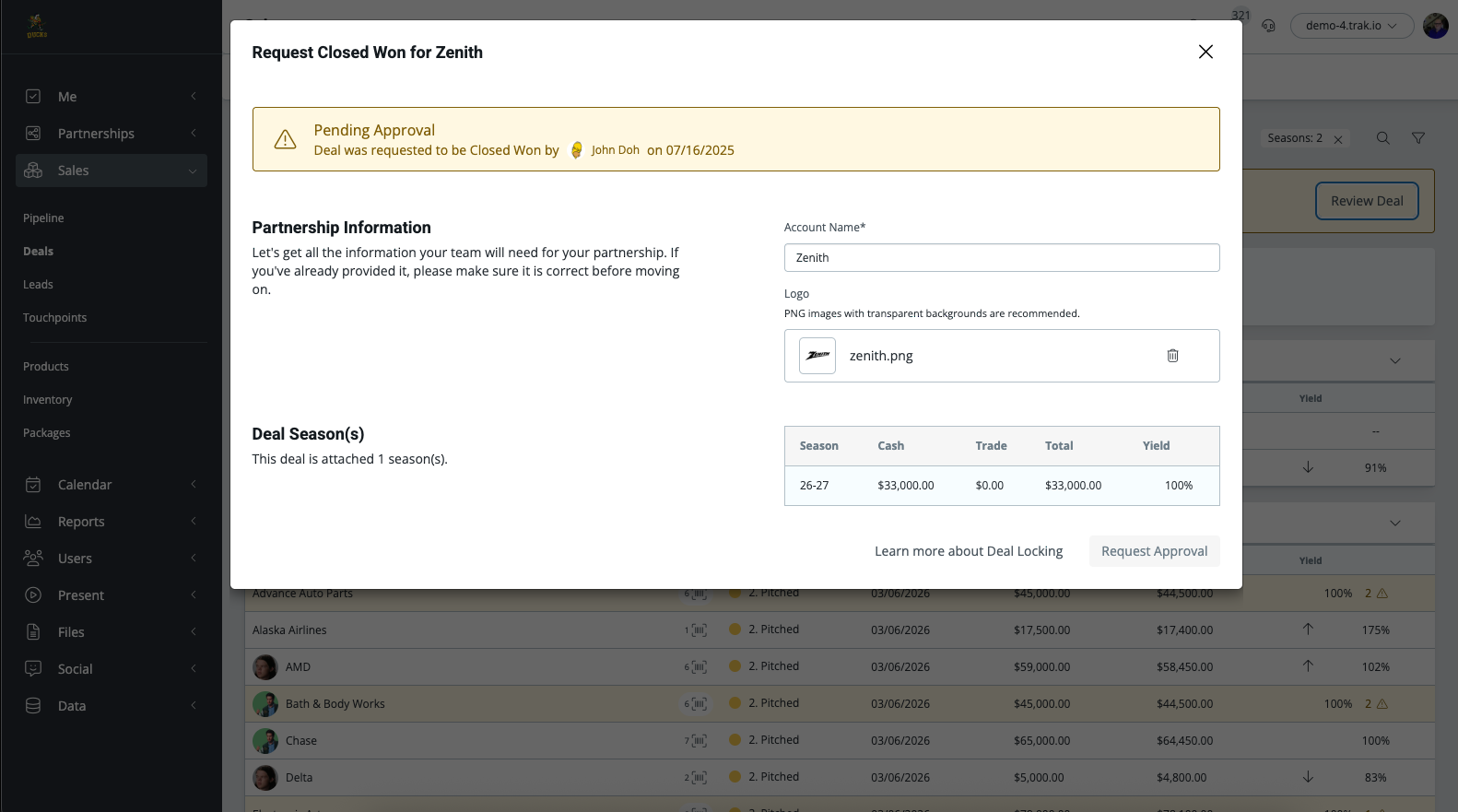Expand the Me menu chevron

click(x=194, y=97)
